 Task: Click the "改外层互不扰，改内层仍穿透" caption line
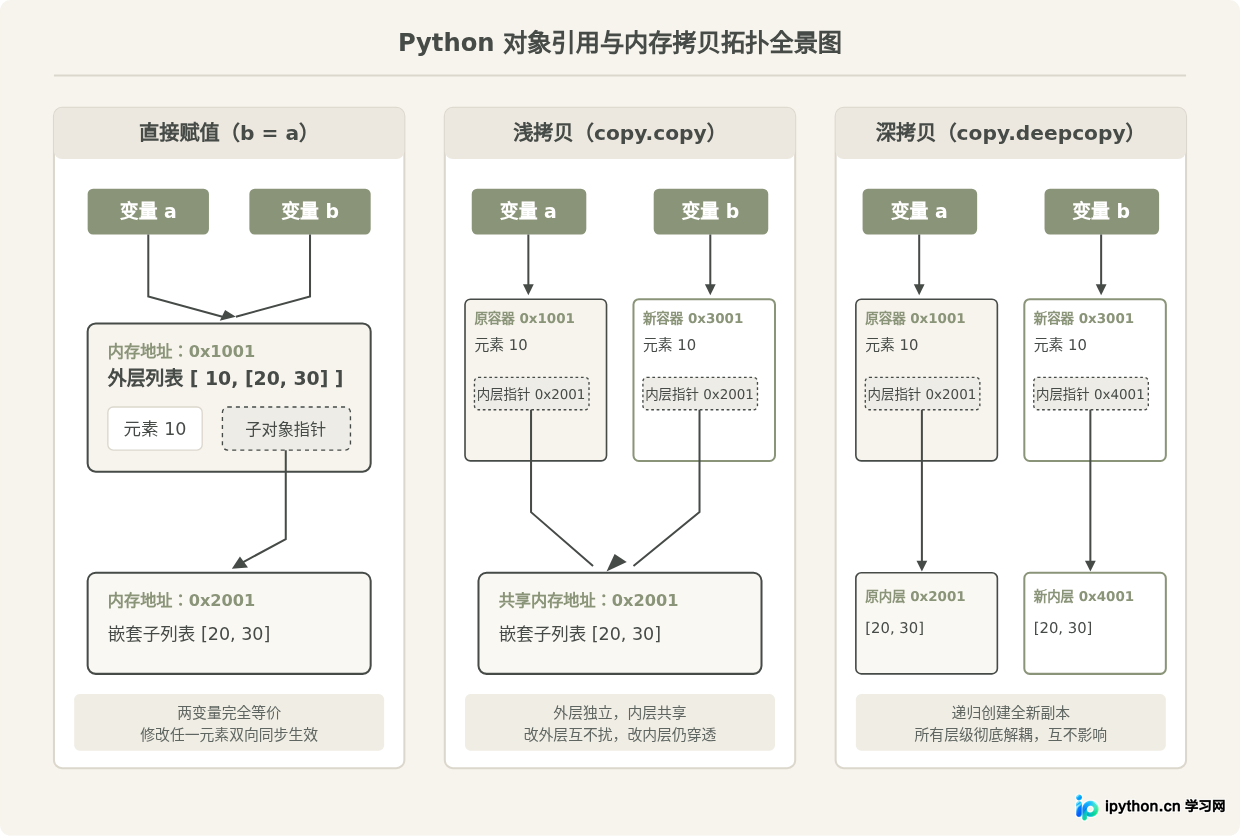tap(620, 735)
